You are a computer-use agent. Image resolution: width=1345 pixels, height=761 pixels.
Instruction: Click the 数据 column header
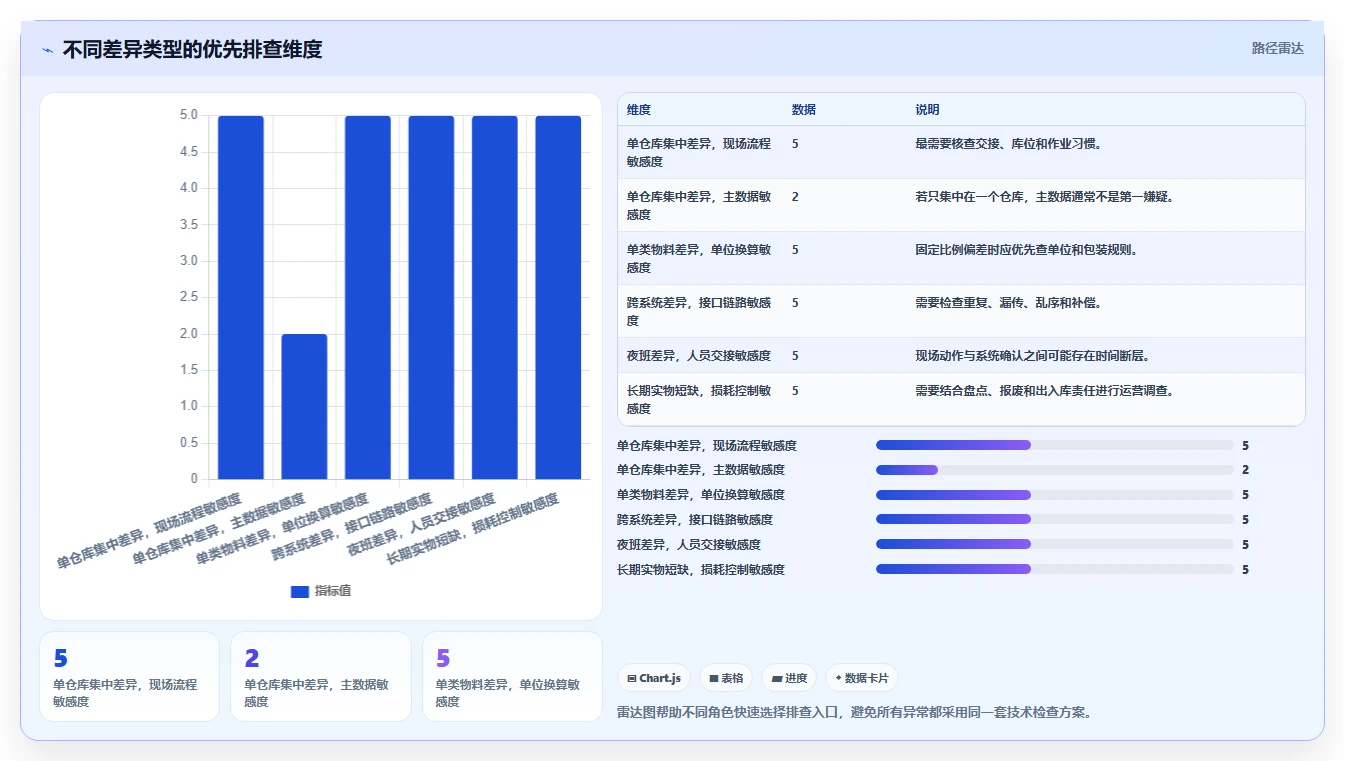click(804, 110)
